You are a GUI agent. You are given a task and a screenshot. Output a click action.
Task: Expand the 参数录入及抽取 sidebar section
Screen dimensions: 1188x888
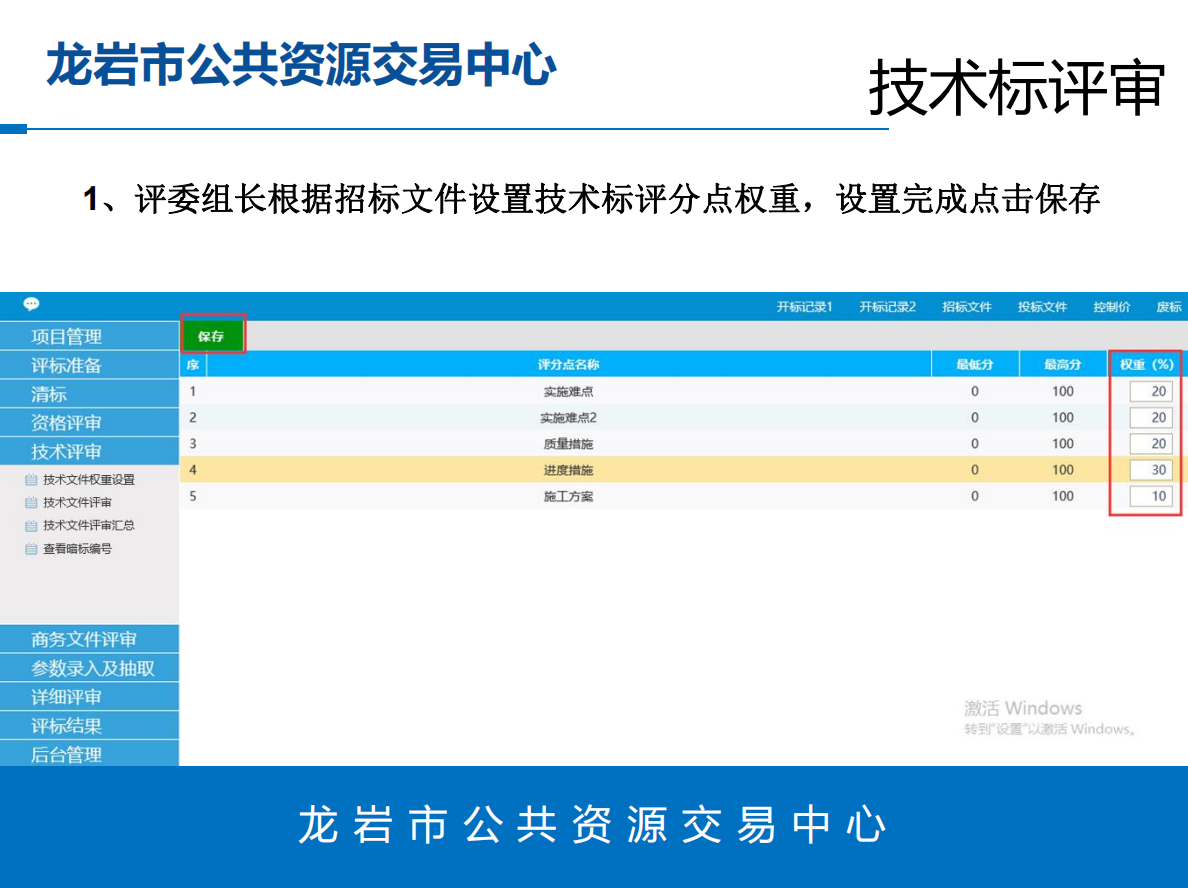[89, 668]
